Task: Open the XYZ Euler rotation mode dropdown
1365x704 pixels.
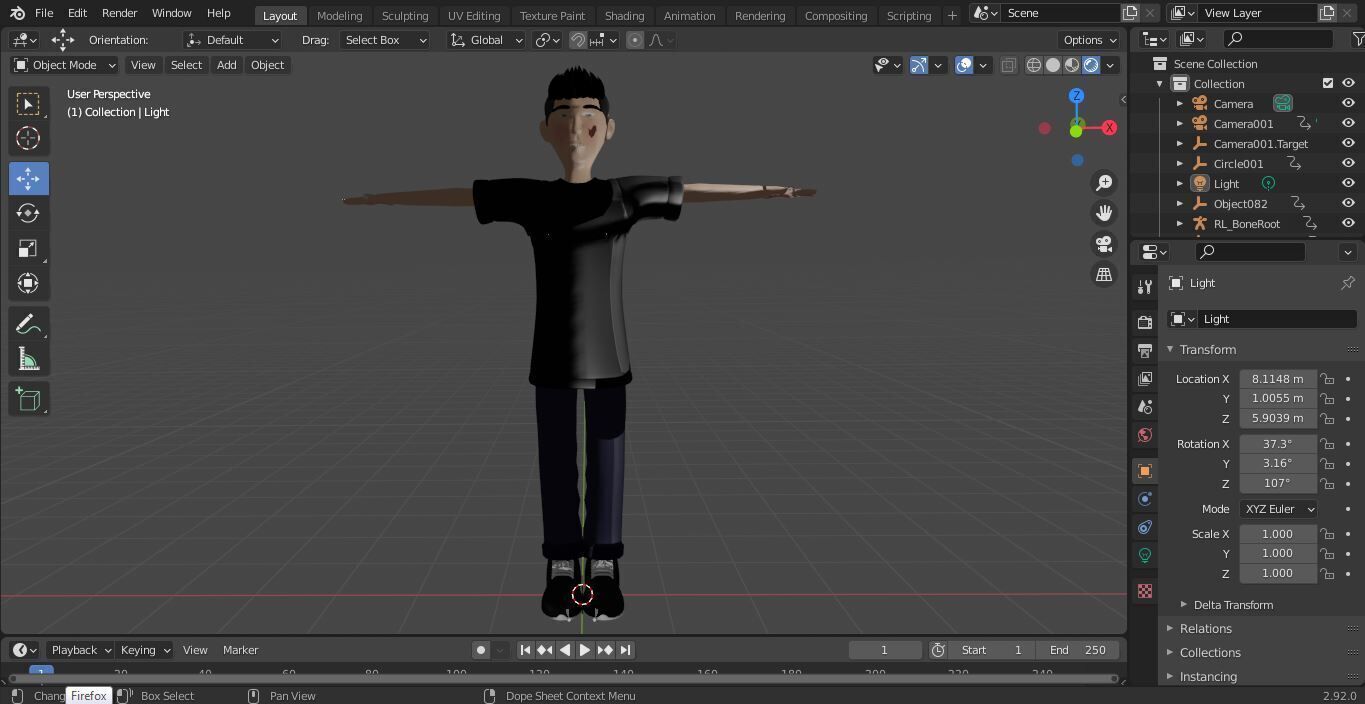Action: pyautogui.click(x=1278, y=509)
